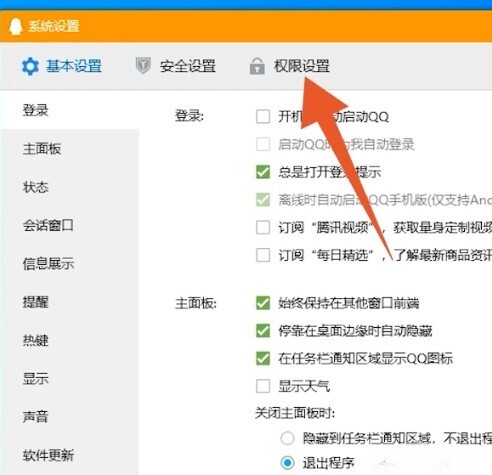The height and width of the screenshot is (475, 492).
Task: Click the lock icon for permission settings
Action: coord(257,66)
